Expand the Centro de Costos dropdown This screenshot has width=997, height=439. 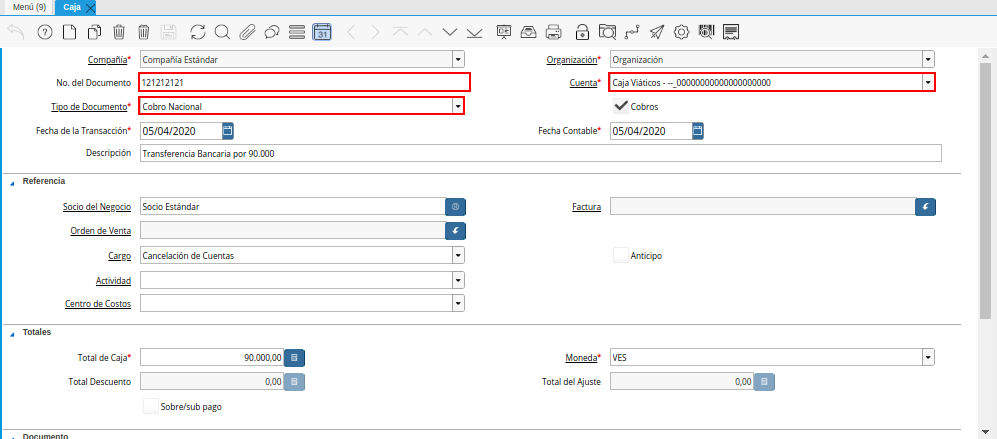[x=458, y=303]
